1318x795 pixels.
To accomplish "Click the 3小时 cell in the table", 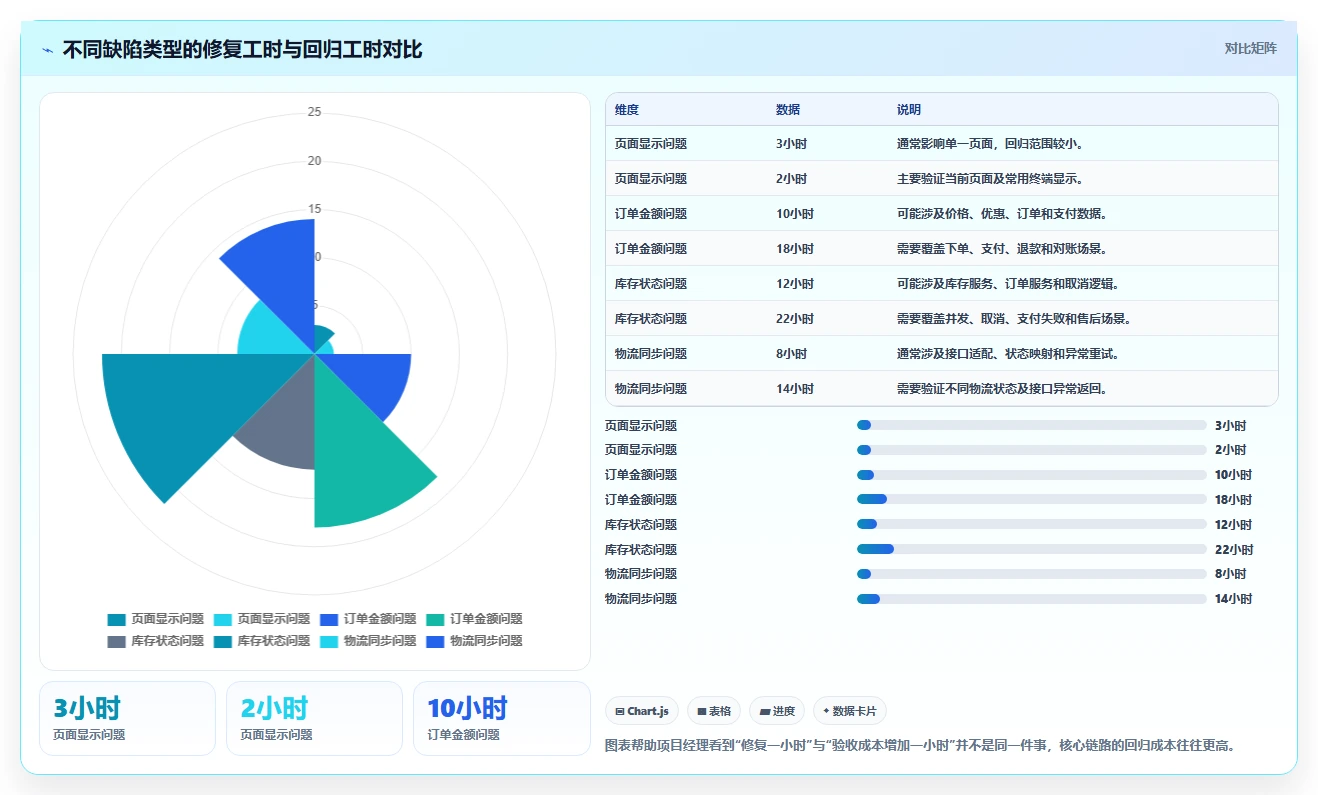I will coord(791,144).
